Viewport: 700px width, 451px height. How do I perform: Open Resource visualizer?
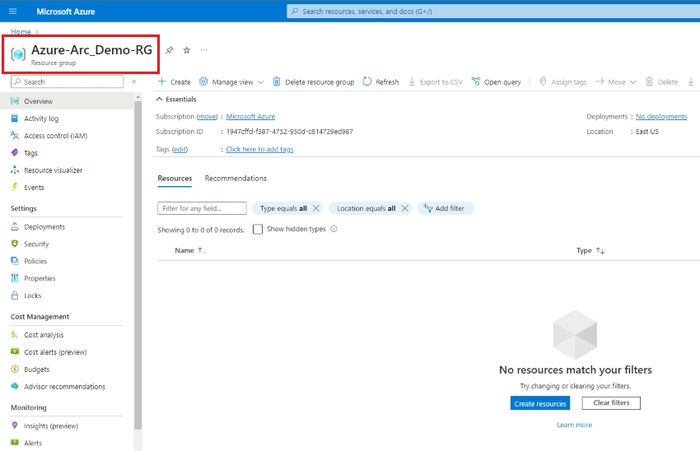53,170
